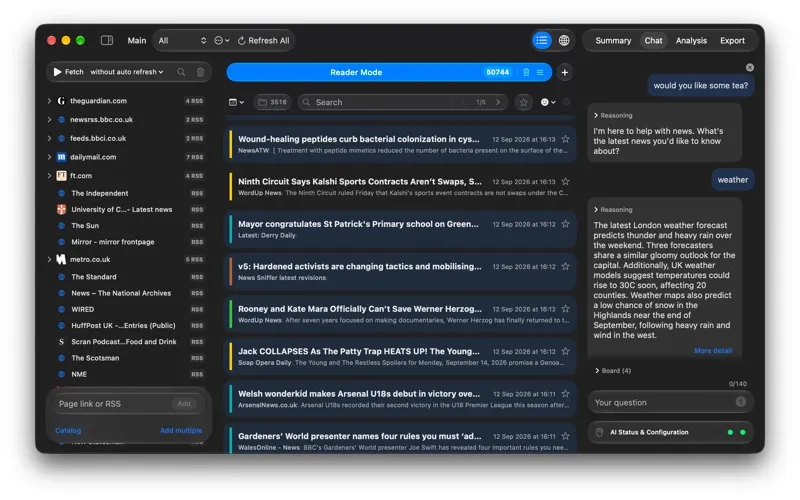
Task: Click the plus button beside Reader Mode
Action: coord(564,72)
